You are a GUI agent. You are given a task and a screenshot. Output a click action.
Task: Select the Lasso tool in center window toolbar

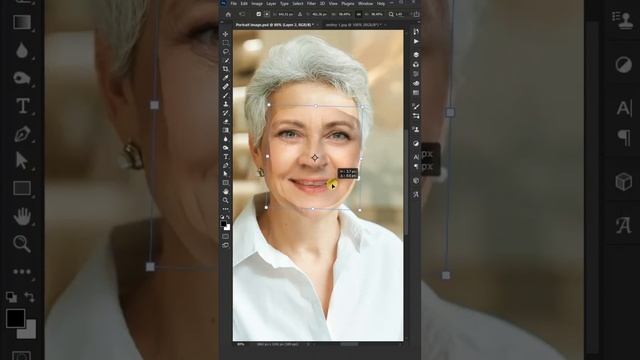[x=225, y=51]
